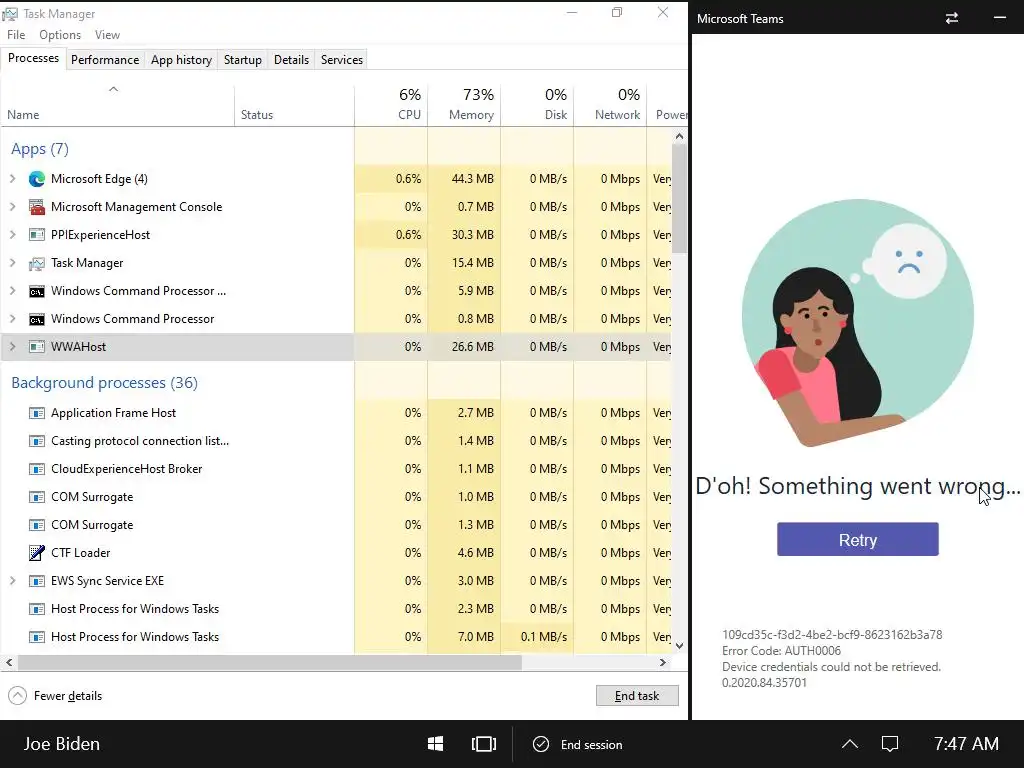The height and width of the screenshot is (768, 1024).
Task: Click the Casting protocol connection listener icon
Action: coord(37,441)
